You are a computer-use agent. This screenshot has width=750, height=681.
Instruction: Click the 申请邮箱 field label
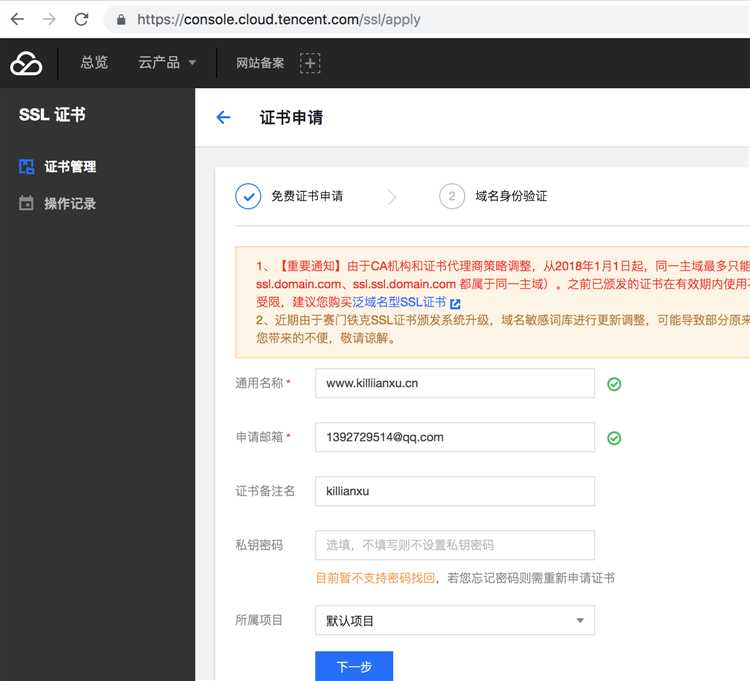coord(259,437)
